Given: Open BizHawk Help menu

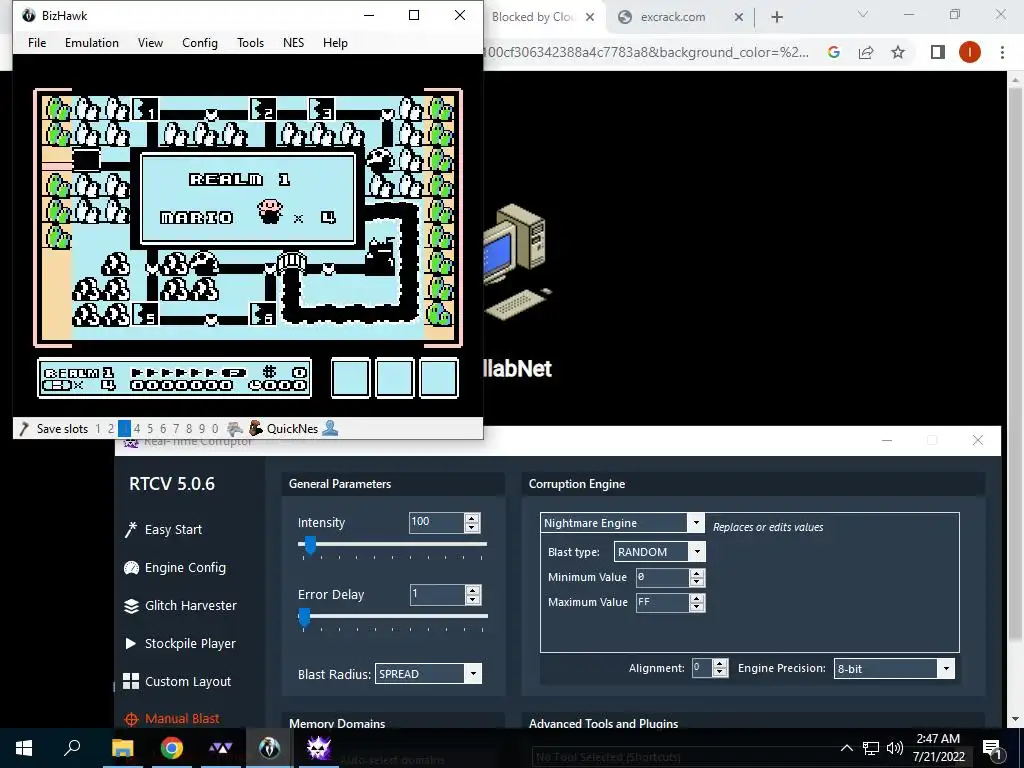Looking at the screenshot, I should tap(335, 42).
